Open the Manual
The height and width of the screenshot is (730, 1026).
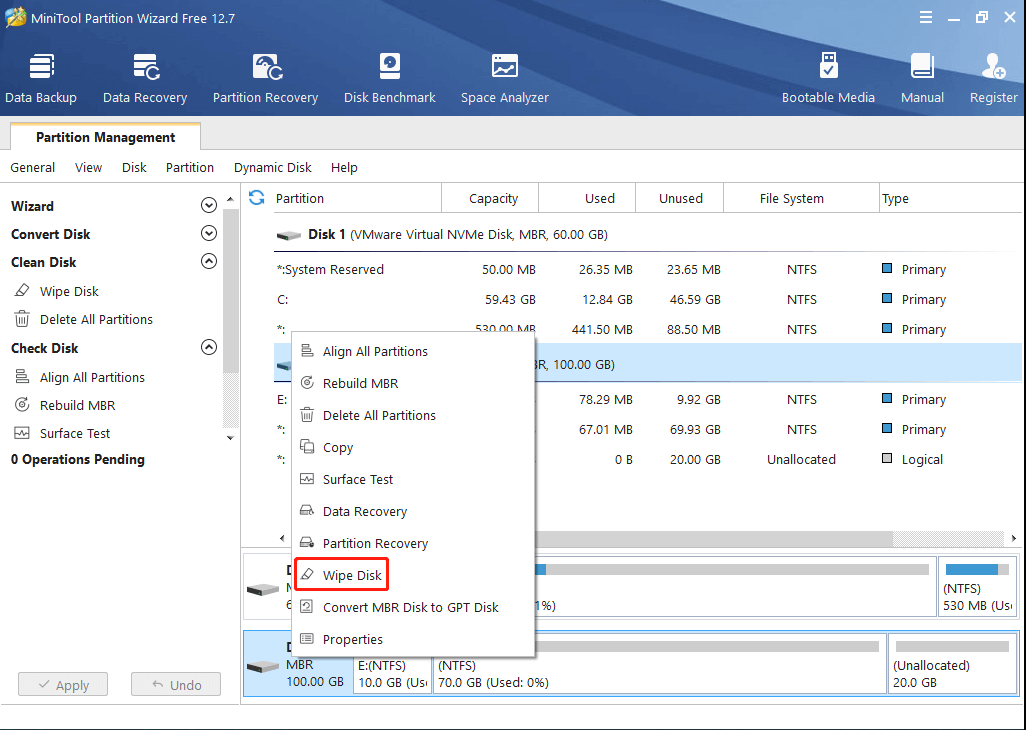(x=922, y=78)
